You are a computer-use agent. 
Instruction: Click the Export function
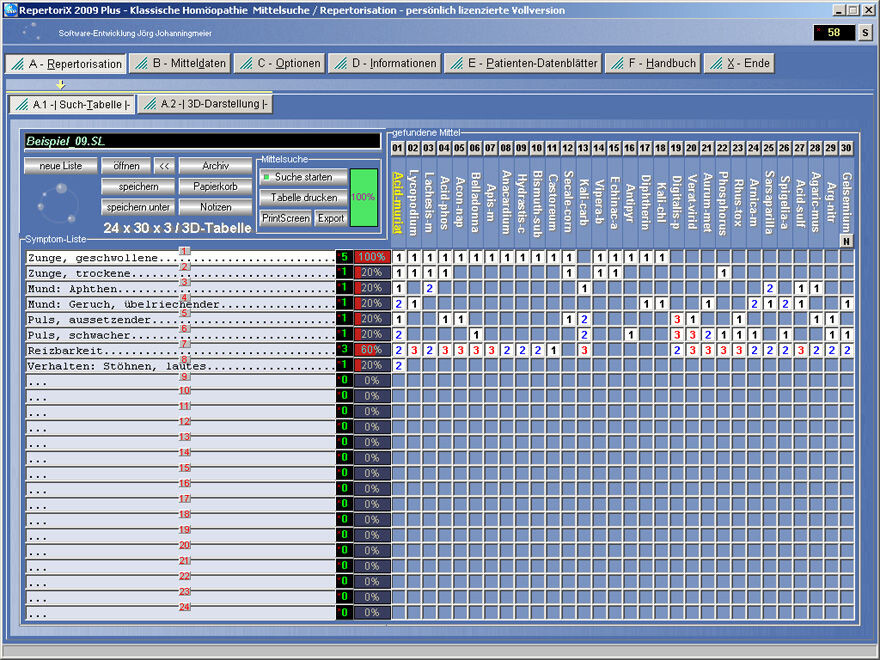[330, 219]
